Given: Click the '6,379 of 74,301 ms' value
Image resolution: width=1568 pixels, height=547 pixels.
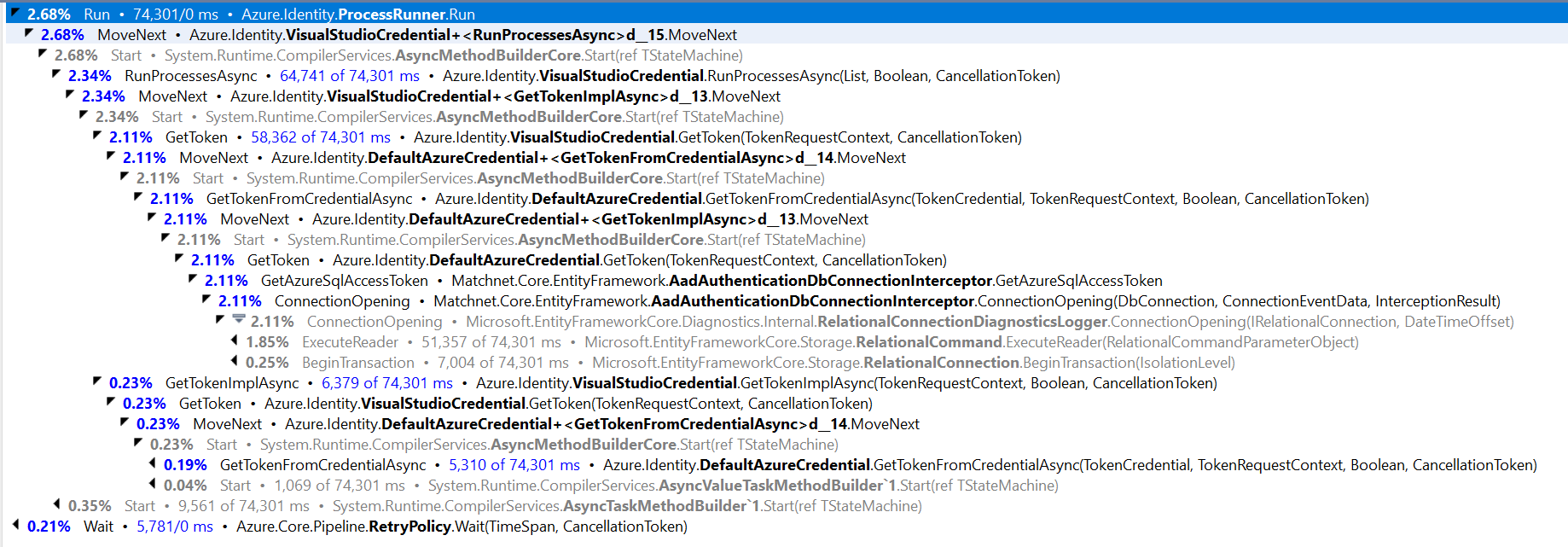Looking at the screenshot, I should 387,383.
